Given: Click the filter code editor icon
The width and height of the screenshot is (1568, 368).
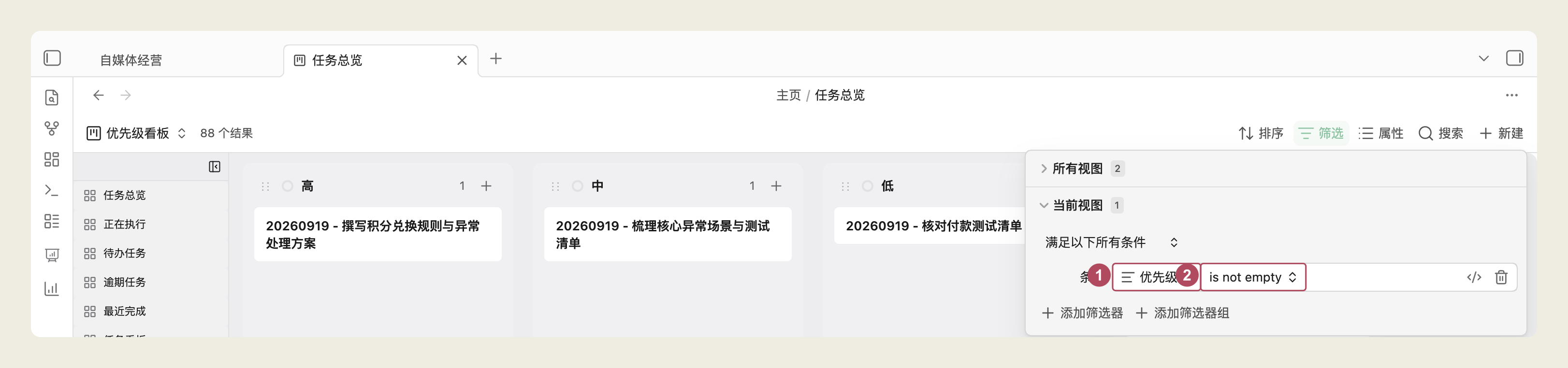Looking at the screenshot, I should pos(1474,277).
